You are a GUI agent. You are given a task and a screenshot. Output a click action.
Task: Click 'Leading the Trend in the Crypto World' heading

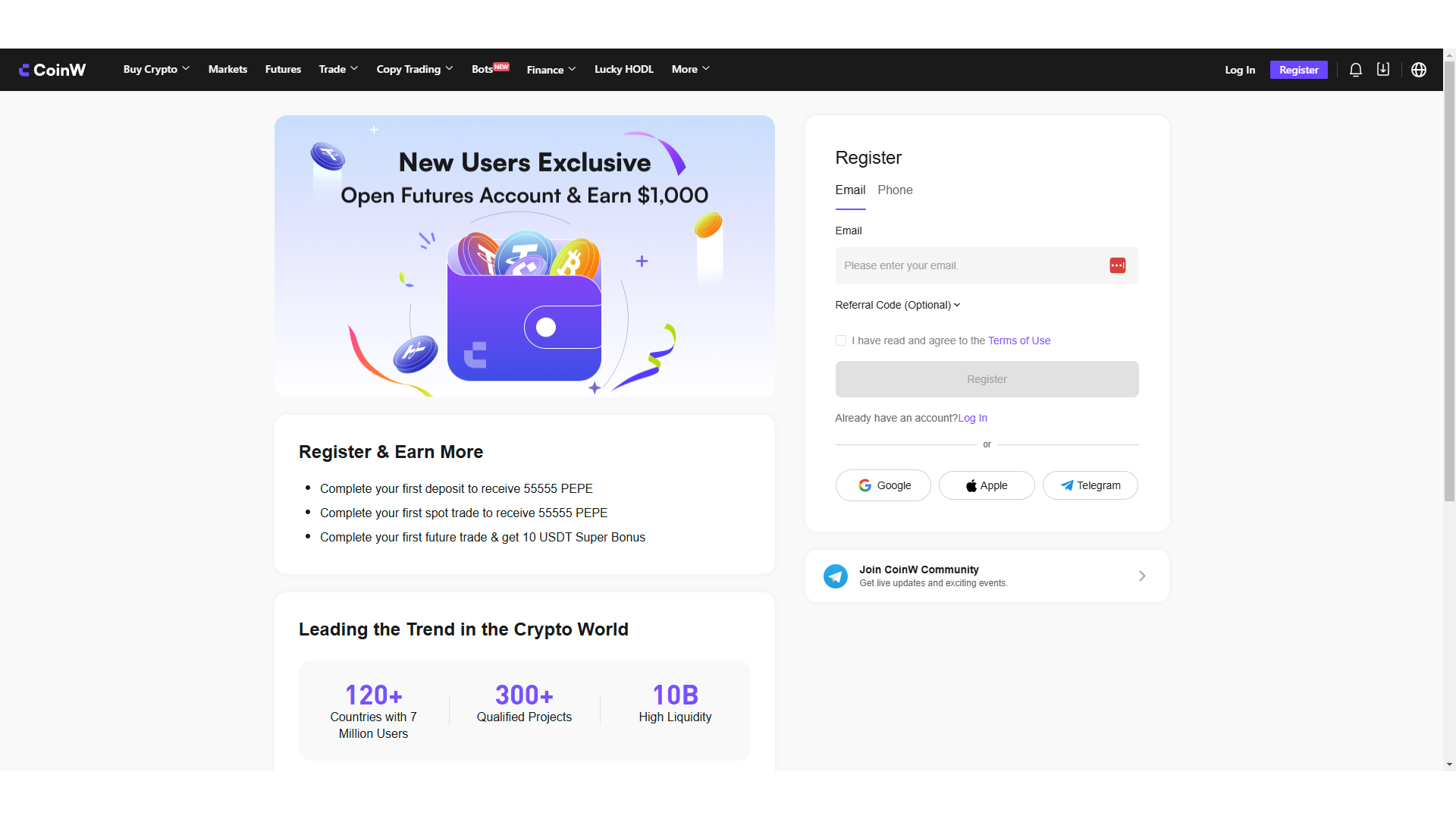point(463,629)
